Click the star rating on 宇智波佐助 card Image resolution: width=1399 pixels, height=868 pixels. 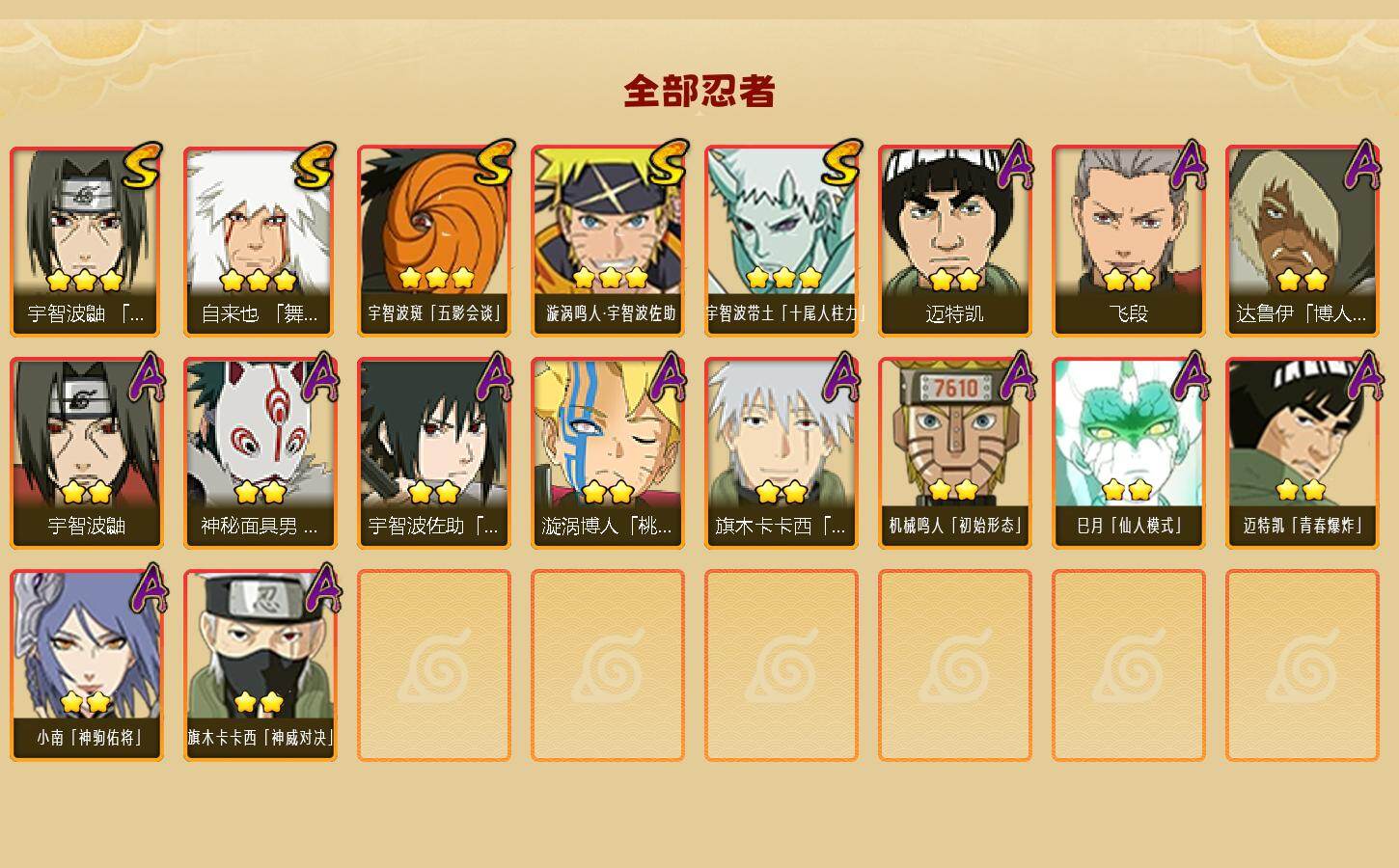click(x=434, y=493)
